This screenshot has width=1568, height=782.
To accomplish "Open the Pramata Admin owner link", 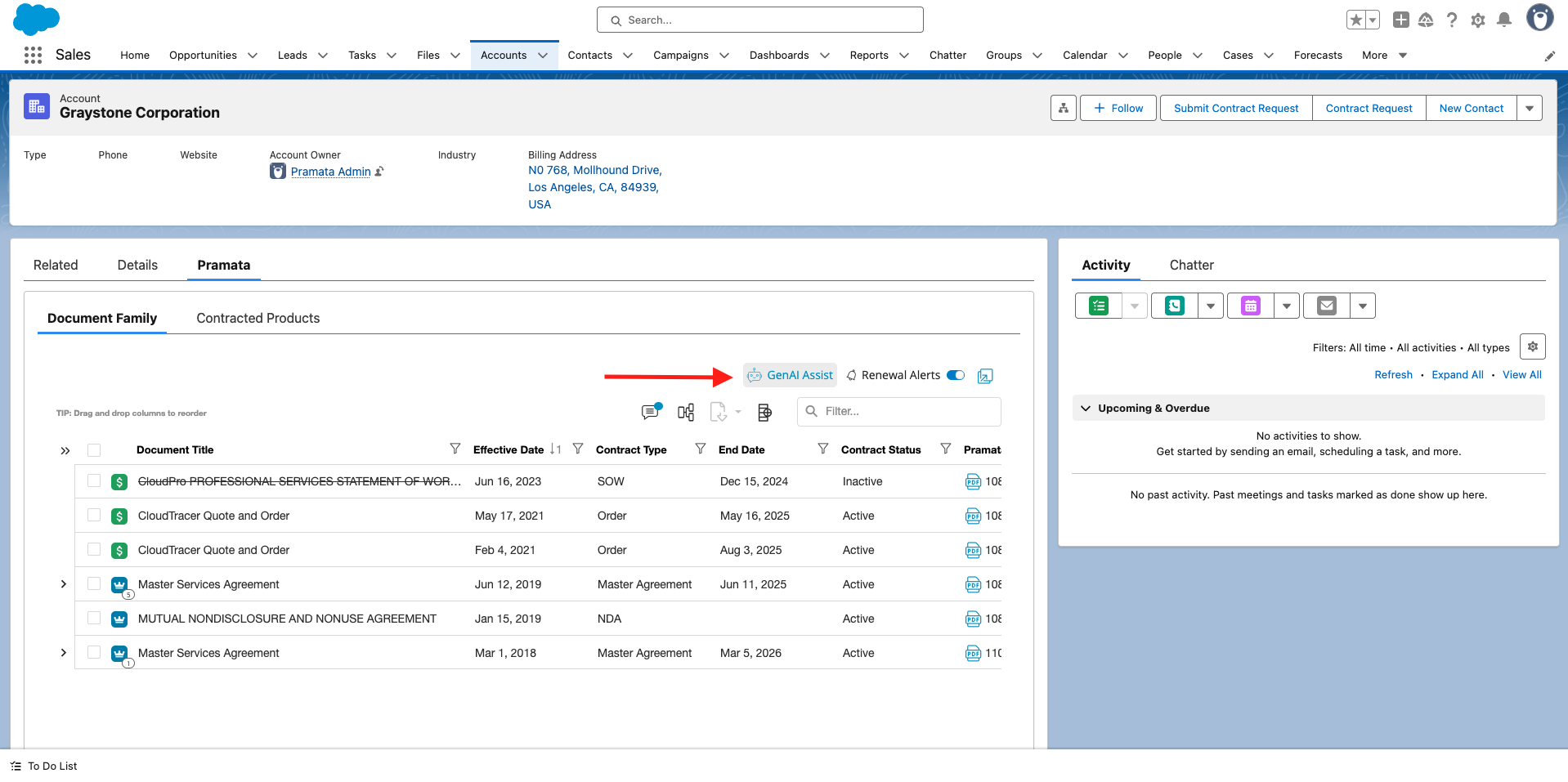I will pos(331,172).
